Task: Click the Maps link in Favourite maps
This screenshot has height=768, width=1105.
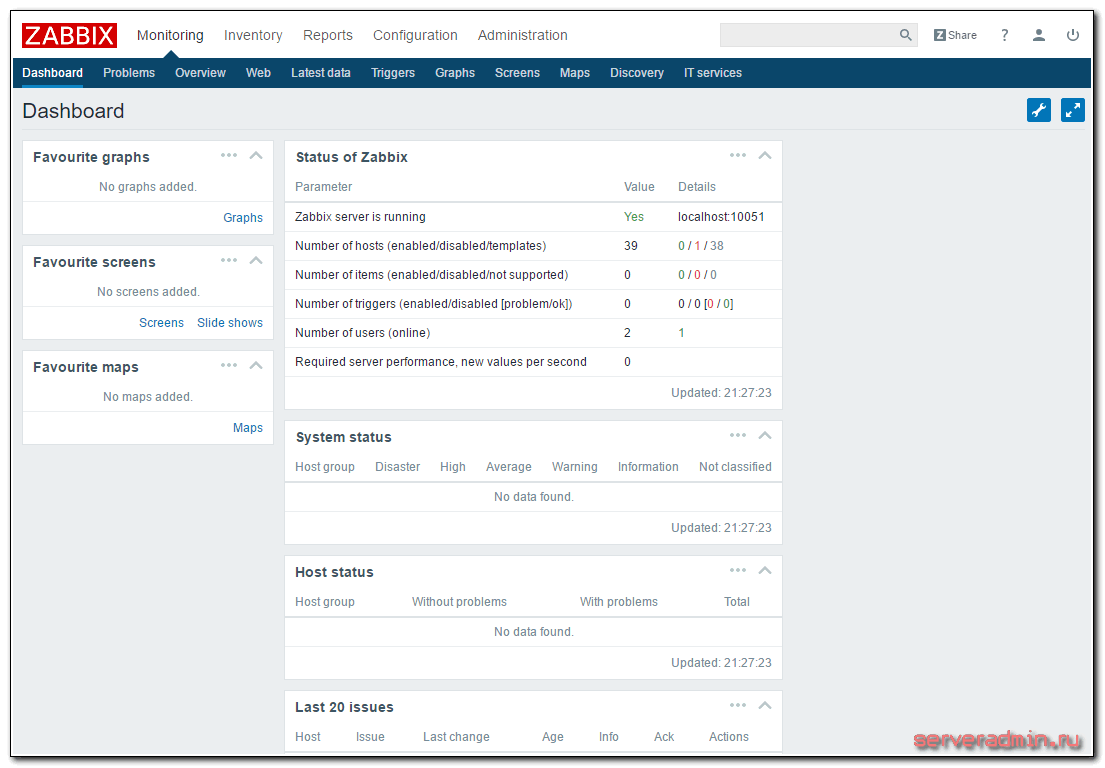Action: pyautogui.click(x=248, y=428)
